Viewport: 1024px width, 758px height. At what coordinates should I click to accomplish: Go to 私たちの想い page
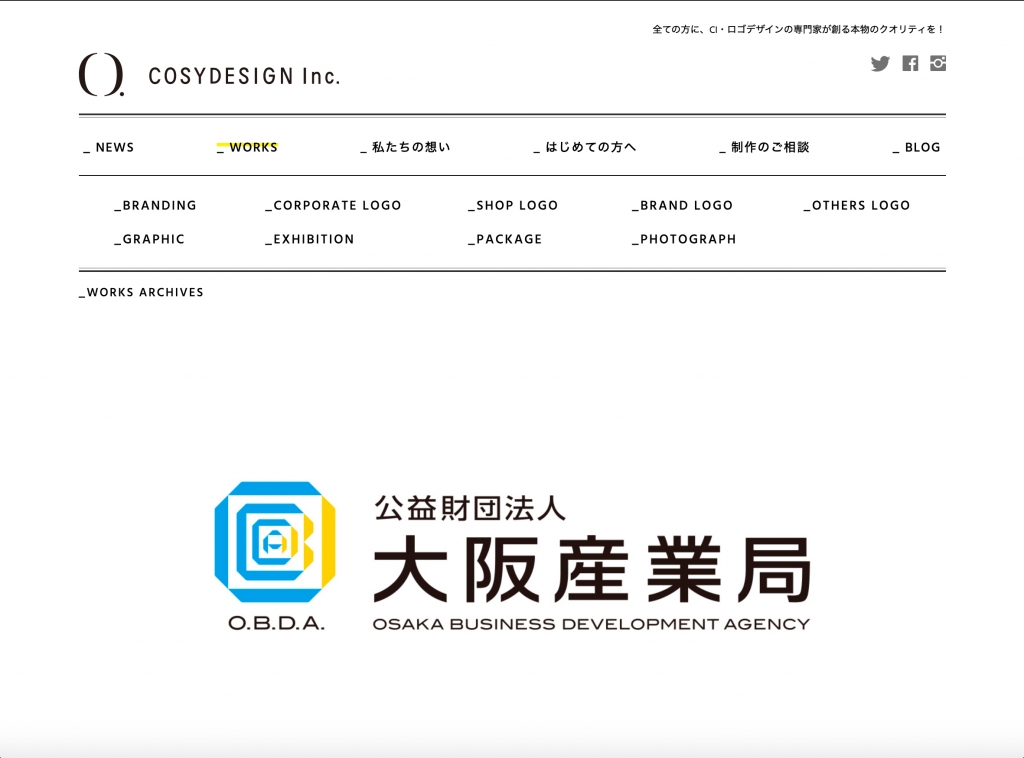tap(405, 147)
